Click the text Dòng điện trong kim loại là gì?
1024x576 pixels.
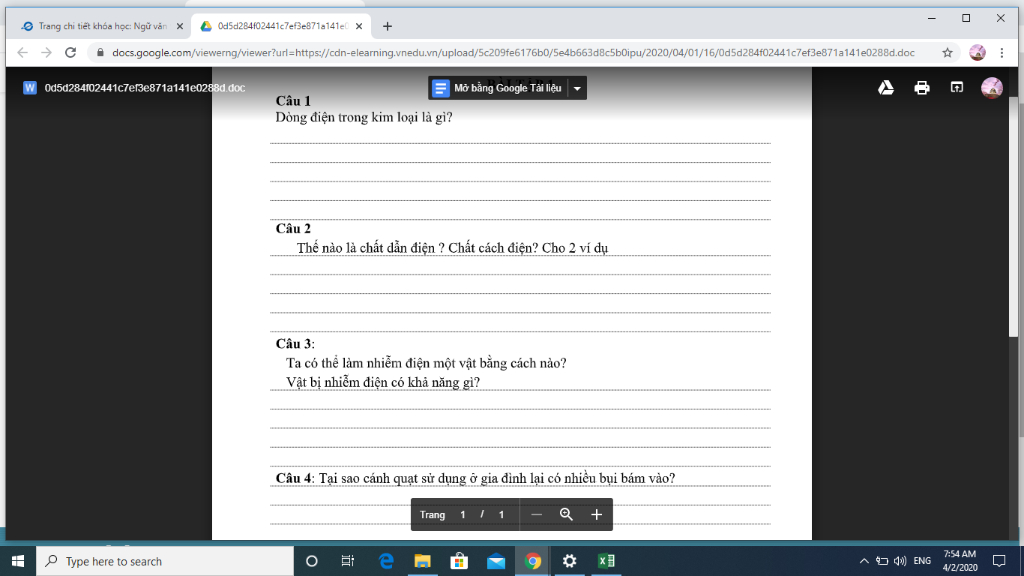point(364,118)
